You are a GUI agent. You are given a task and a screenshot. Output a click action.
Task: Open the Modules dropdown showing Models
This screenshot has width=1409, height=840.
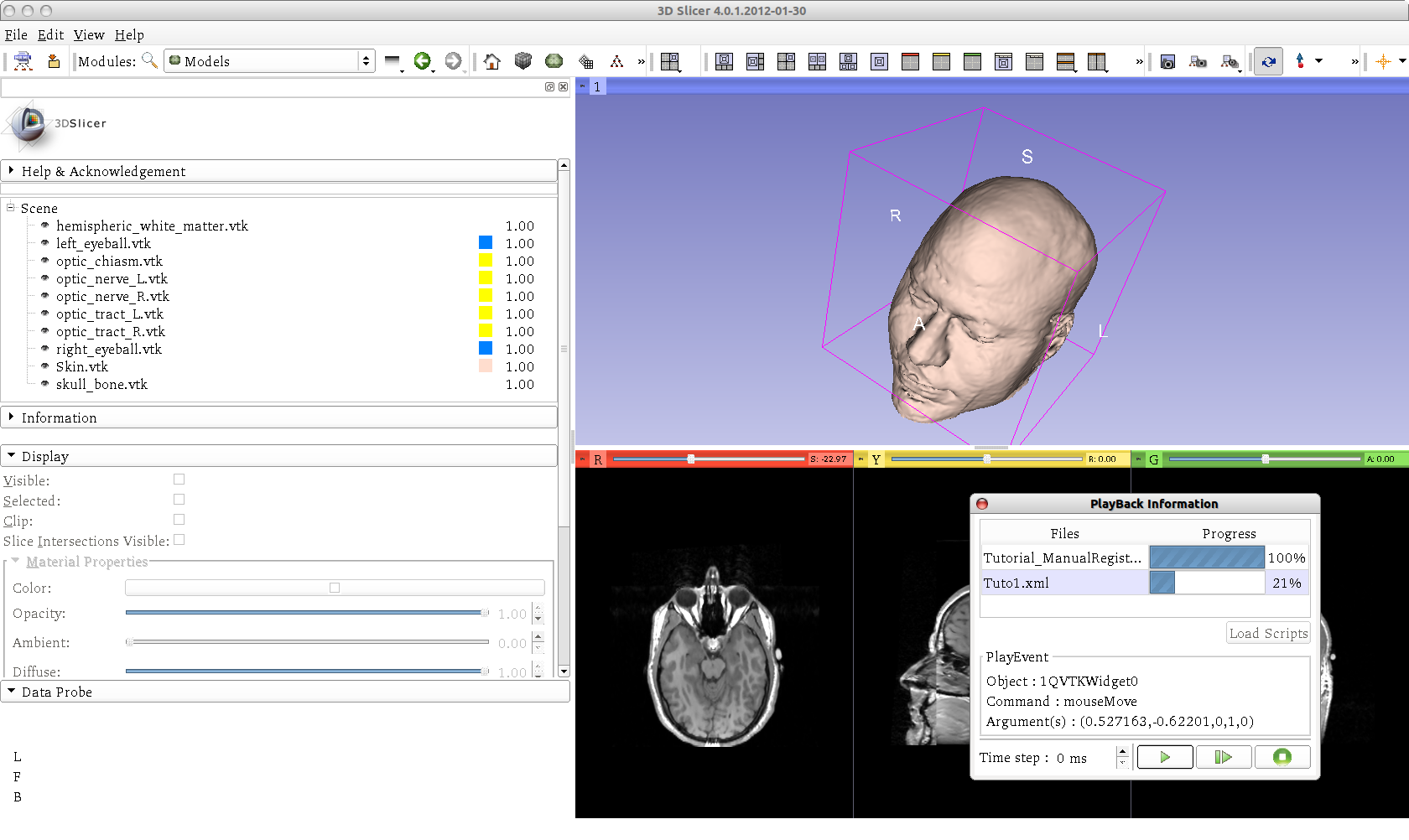click(x=269, y=61)
